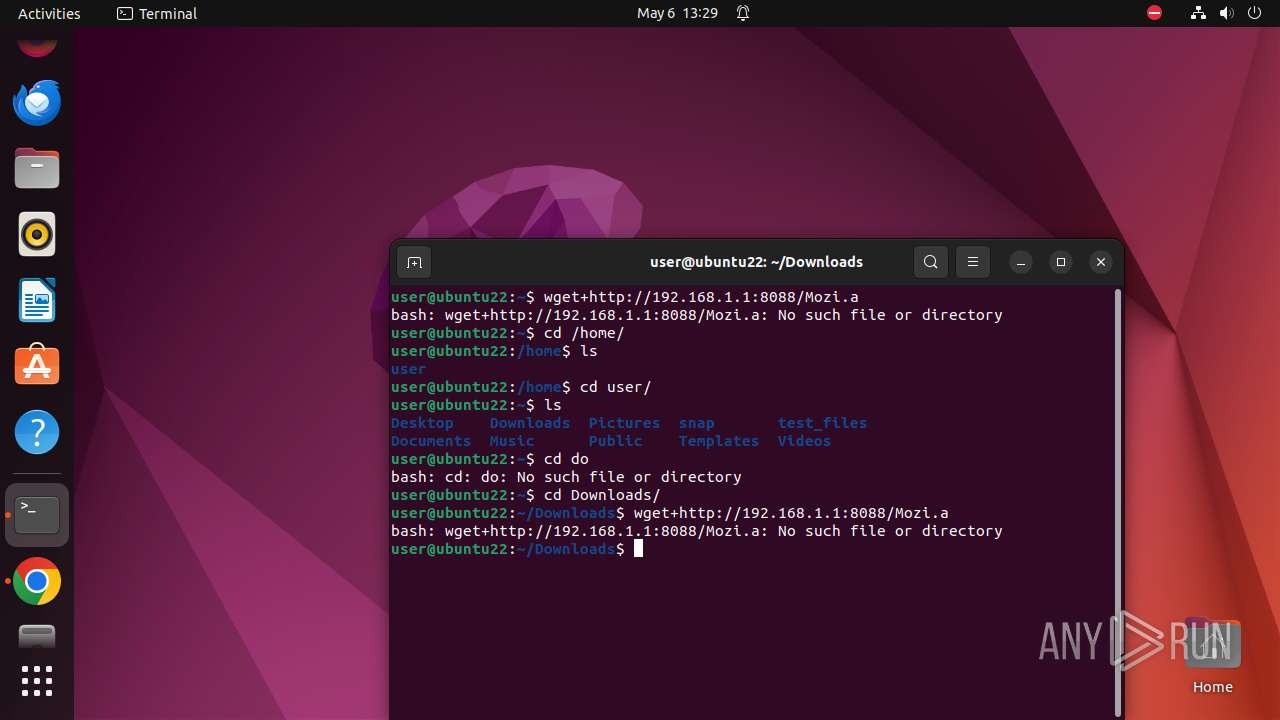Open Rhythmbox music player in dock
1280x720 pixels.
tap(37, 234)
